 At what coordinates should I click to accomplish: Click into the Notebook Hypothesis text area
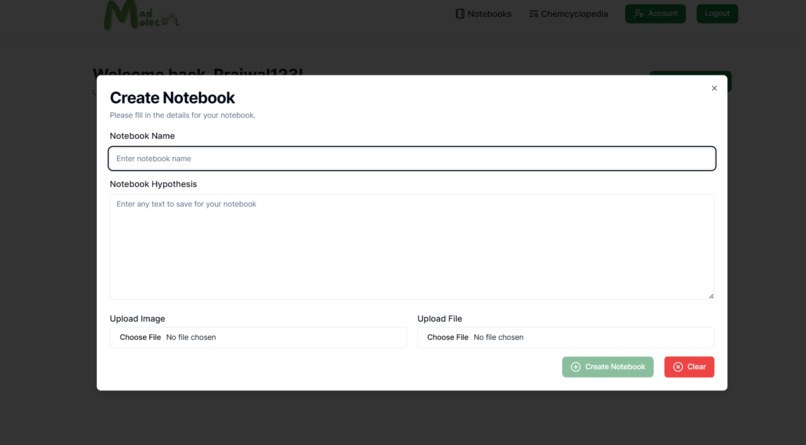(412, 247)
